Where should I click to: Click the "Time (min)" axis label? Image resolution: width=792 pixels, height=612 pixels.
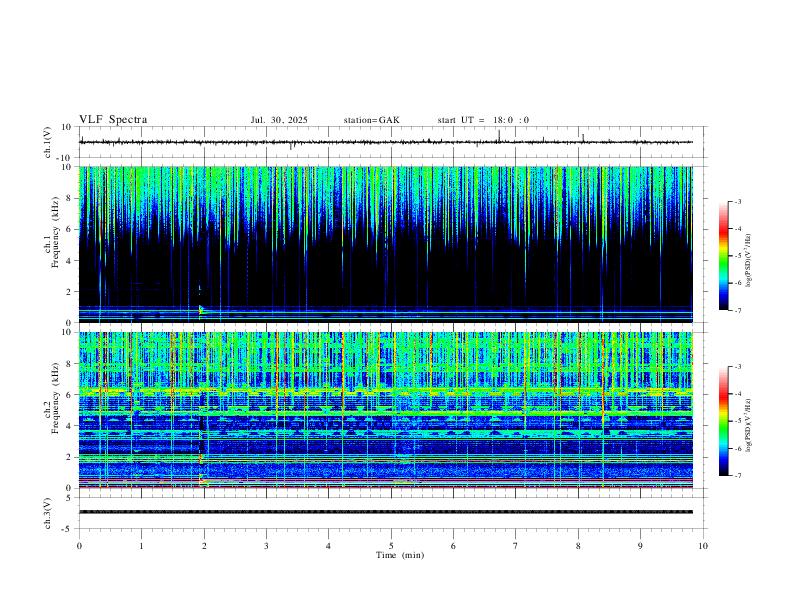400,555
